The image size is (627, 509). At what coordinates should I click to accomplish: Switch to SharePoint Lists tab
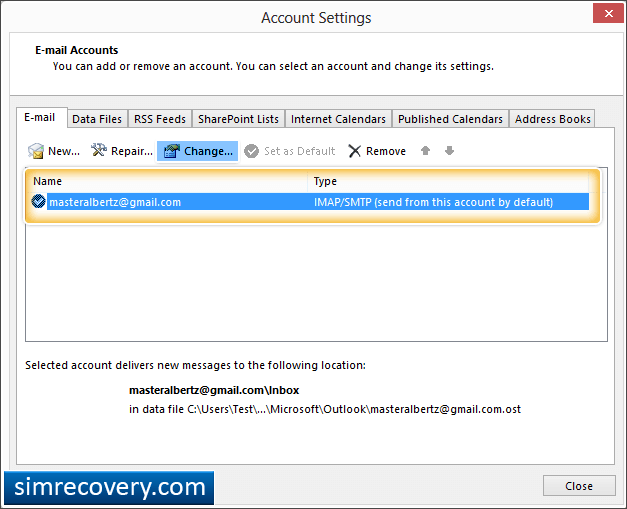(x=238, y=119)
